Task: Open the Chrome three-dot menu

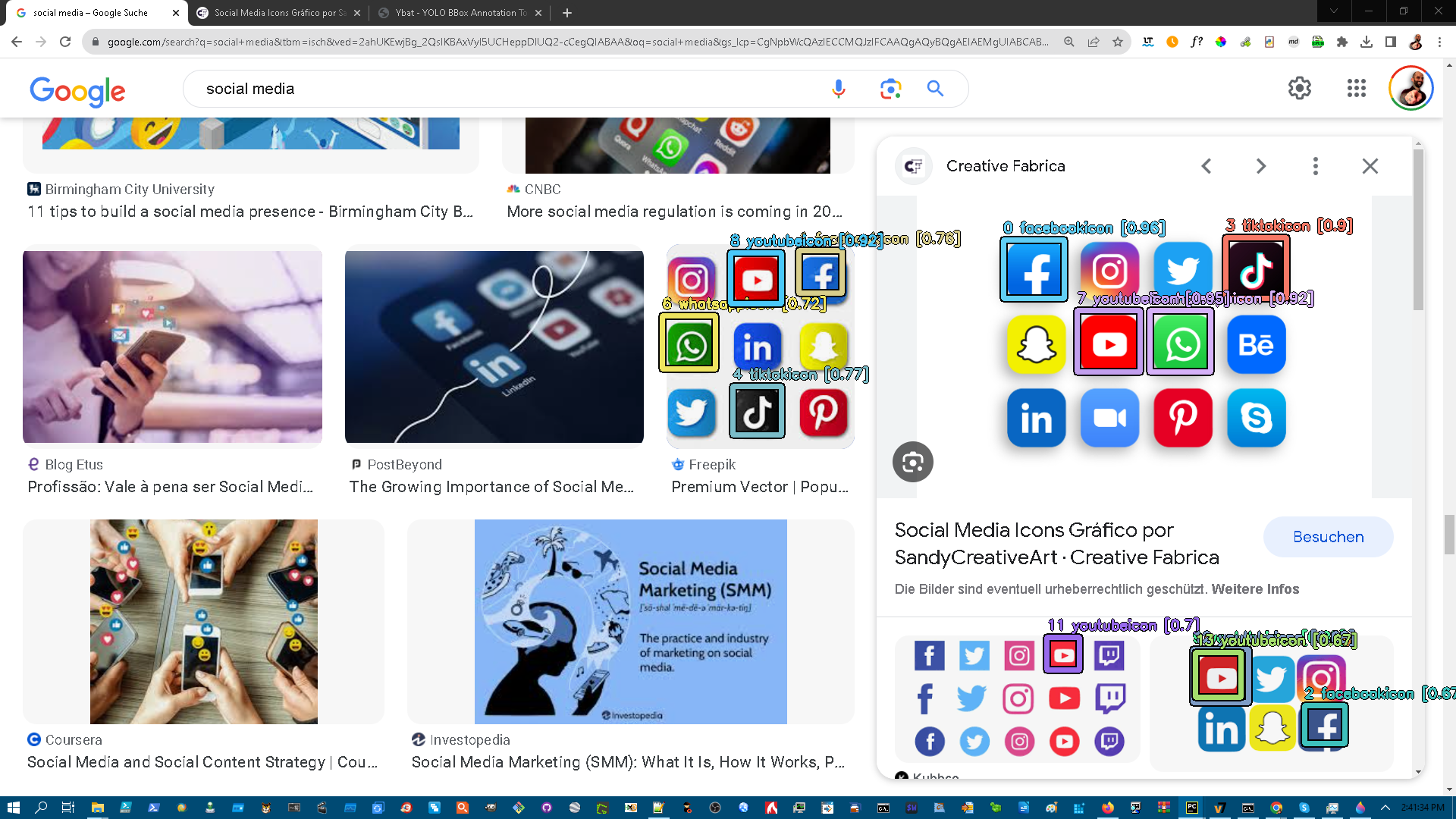Action: click(x=1439, y=42)
